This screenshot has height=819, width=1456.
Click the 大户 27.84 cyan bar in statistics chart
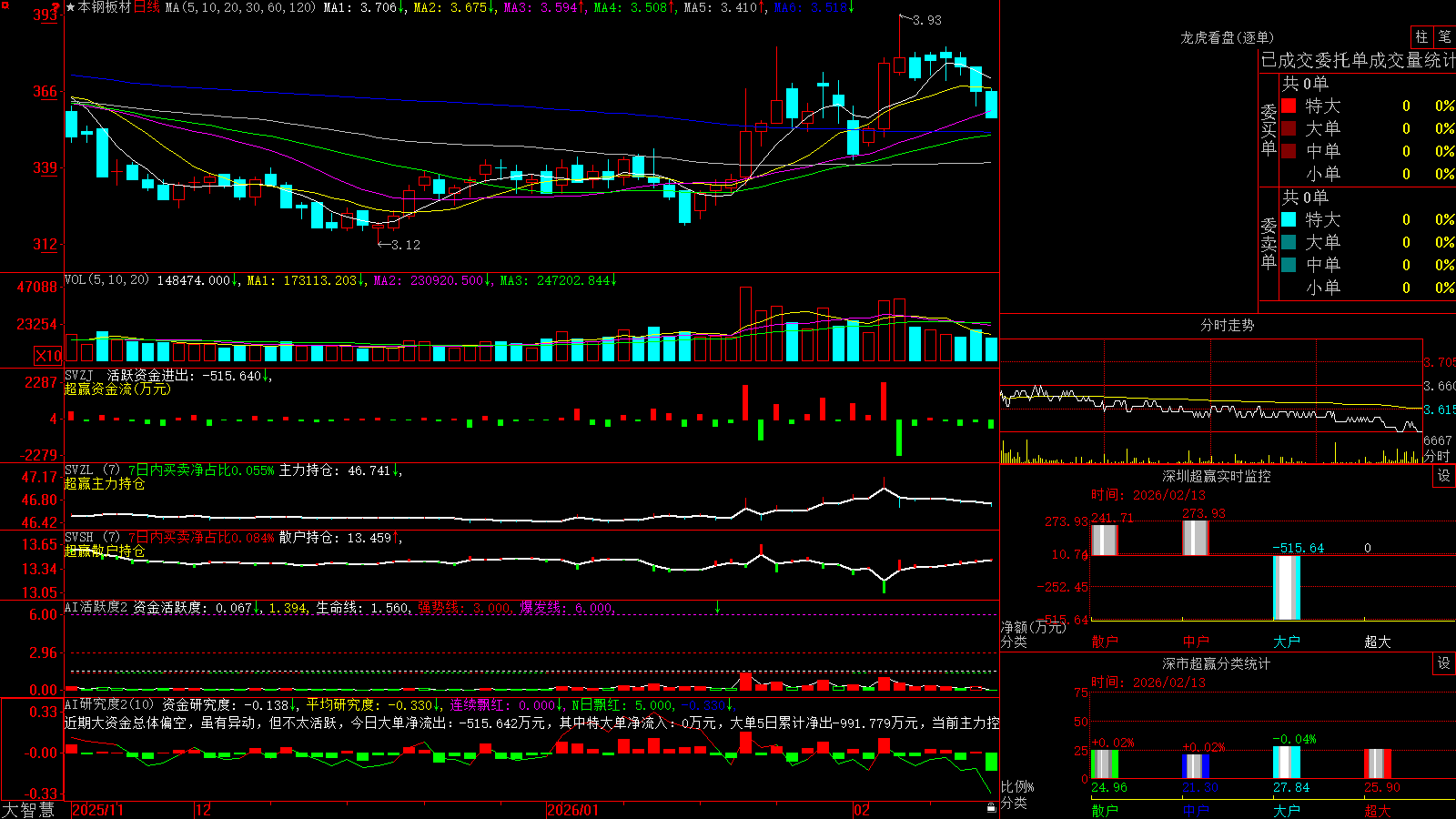tap(1287, 763)
